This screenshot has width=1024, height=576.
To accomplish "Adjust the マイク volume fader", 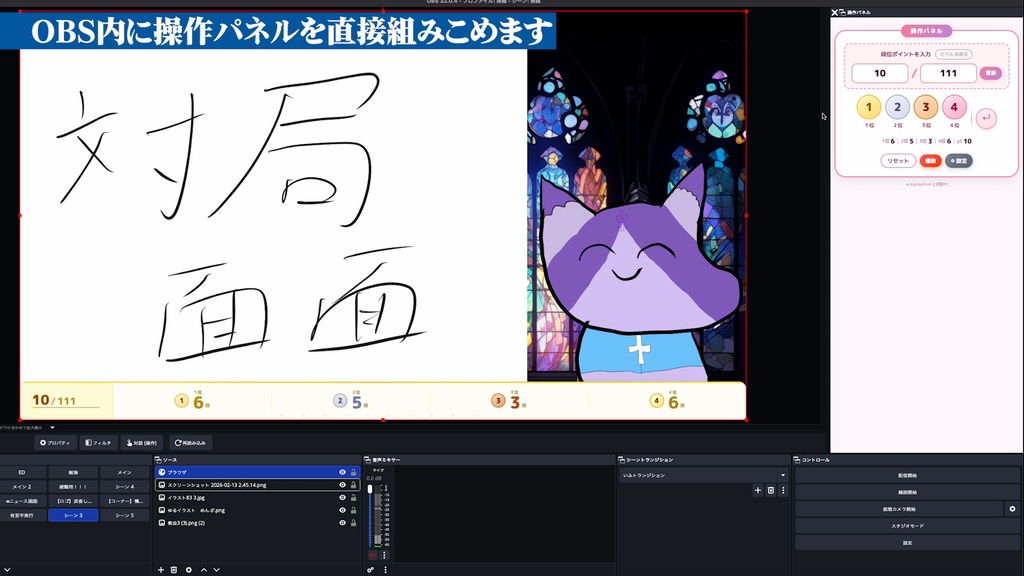I will click(x=370, y=487).
